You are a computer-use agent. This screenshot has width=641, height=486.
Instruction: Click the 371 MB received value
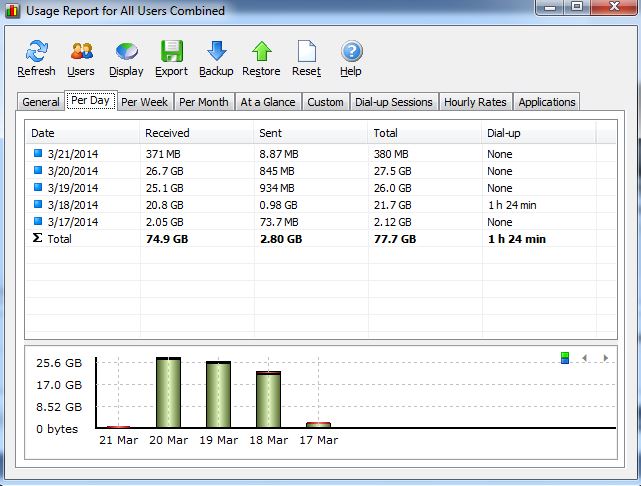coord(163,154)
